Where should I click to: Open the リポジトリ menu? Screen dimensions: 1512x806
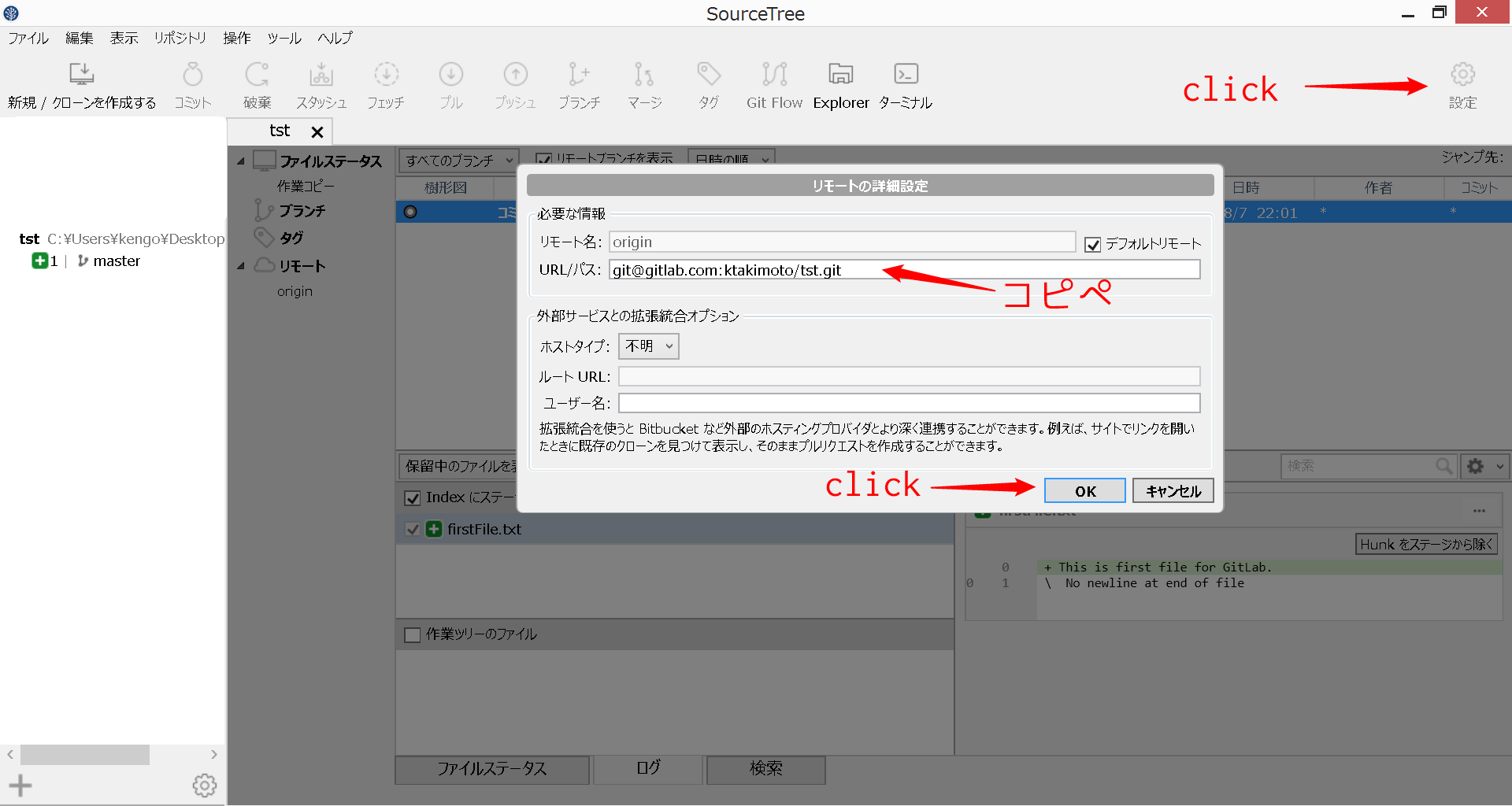(x=180, y=38)
